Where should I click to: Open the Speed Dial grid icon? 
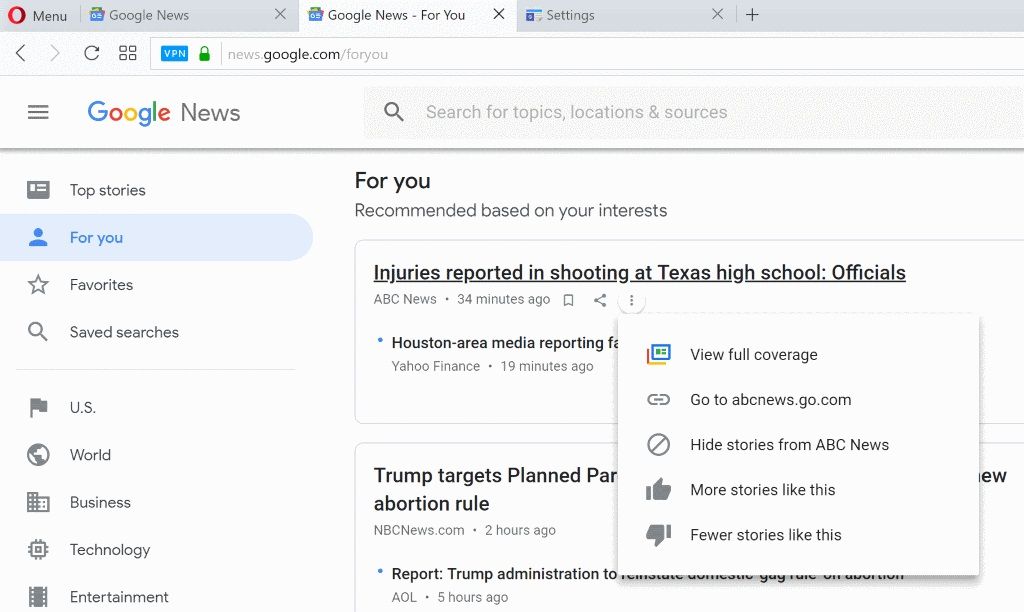tap(128, 54)
